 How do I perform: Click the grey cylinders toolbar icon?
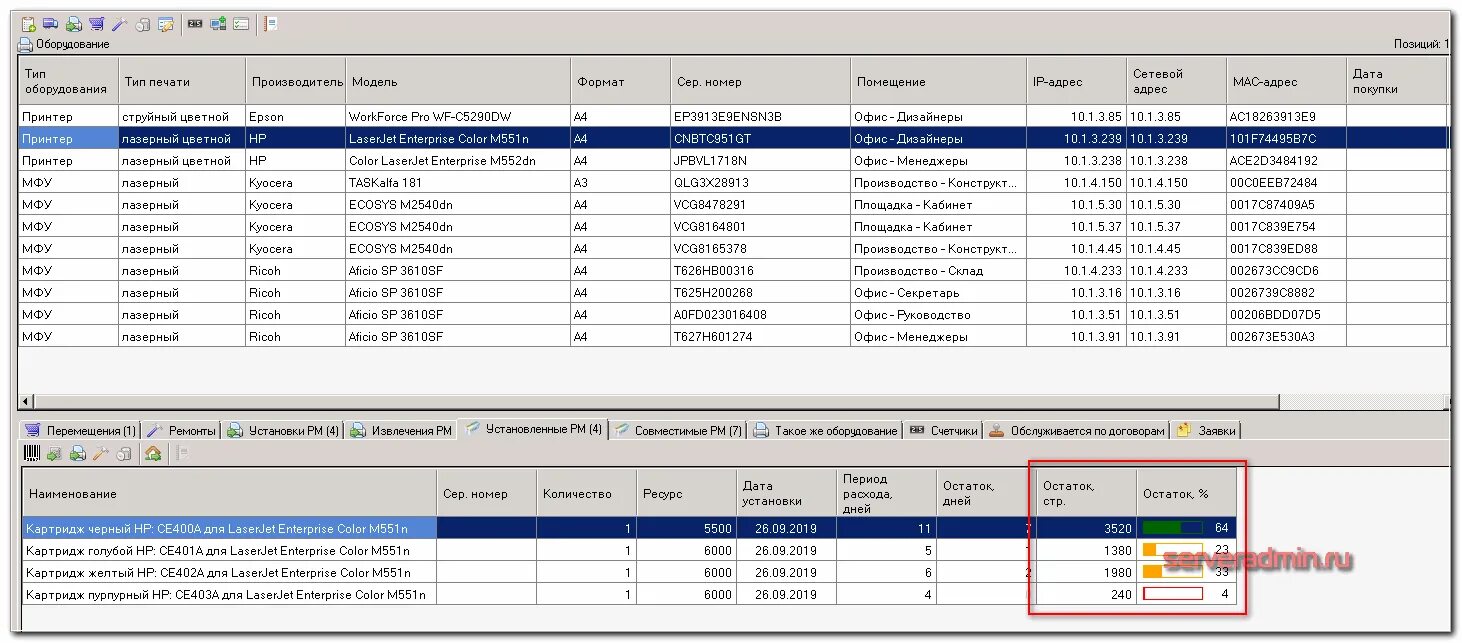click(143, 24)
